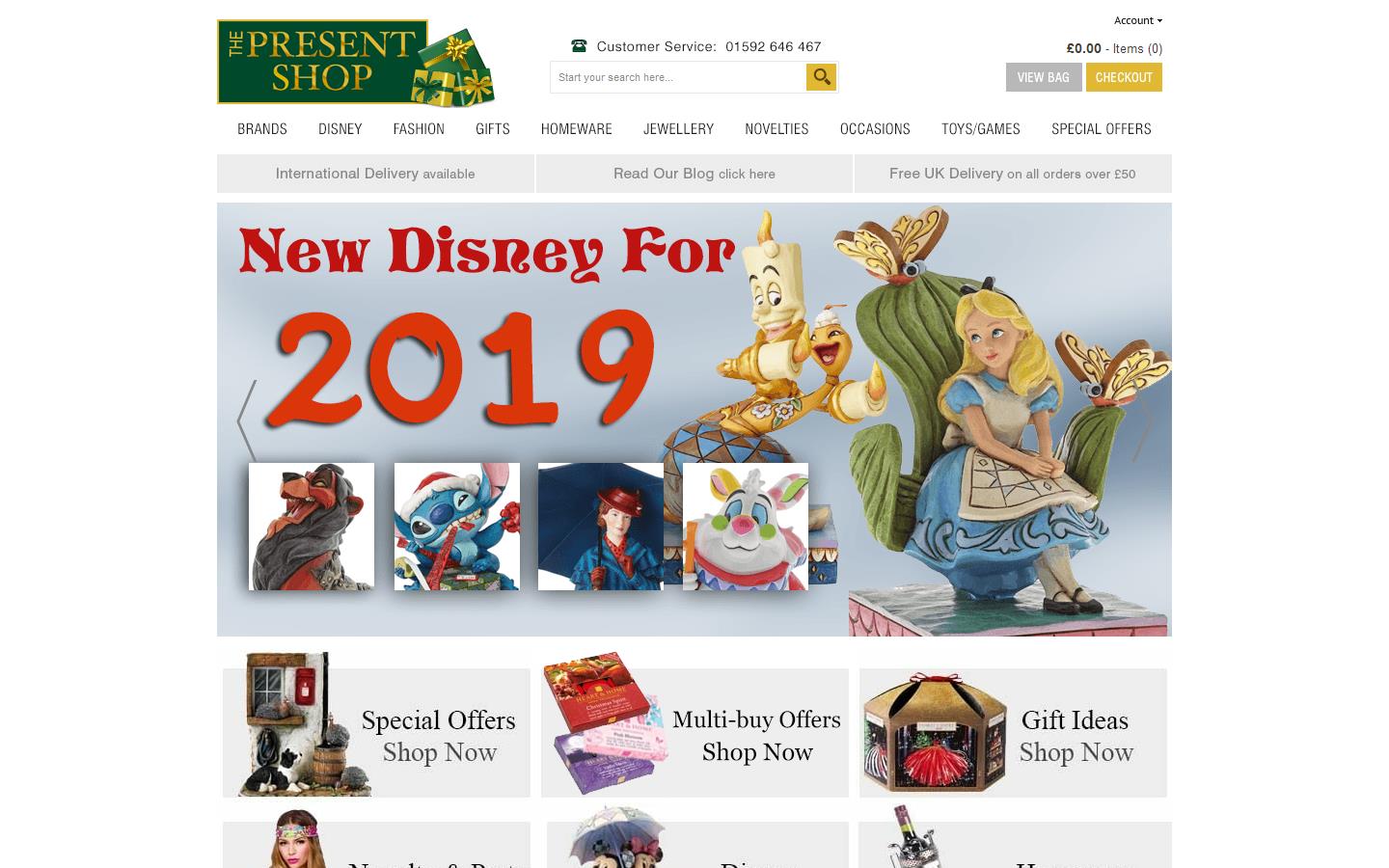This screenshot has height=868, width=1389.
Task: Expand the BRANDS navigation menu
Action: [x=261, y=129]
